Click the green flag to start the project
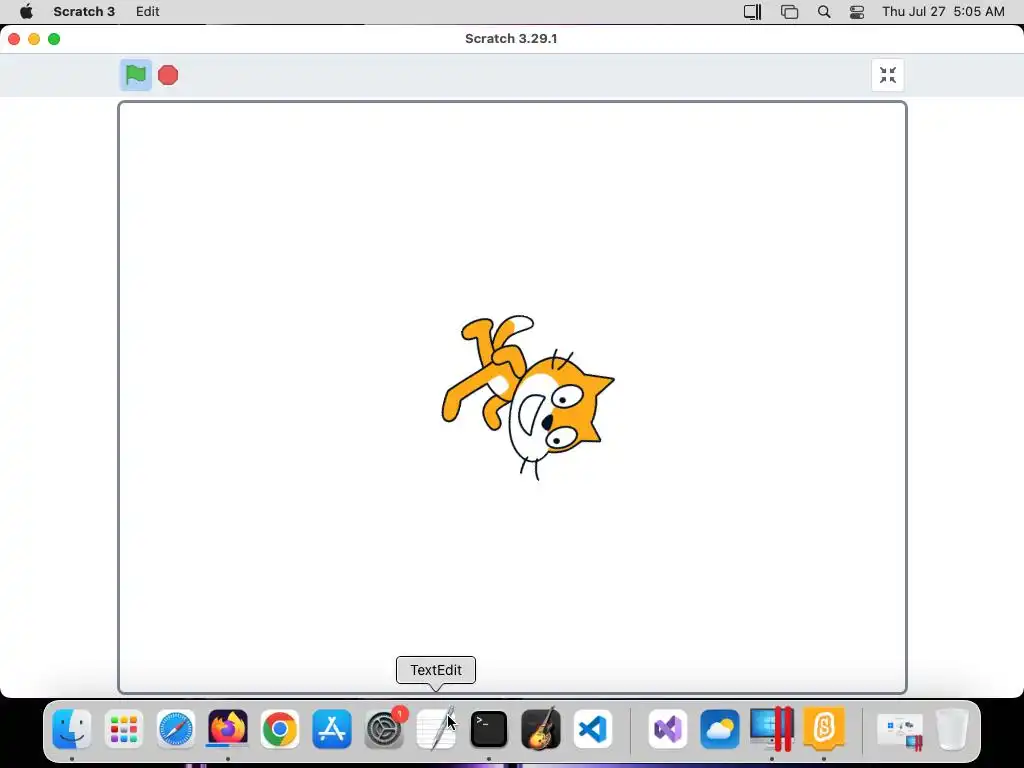 136,75
